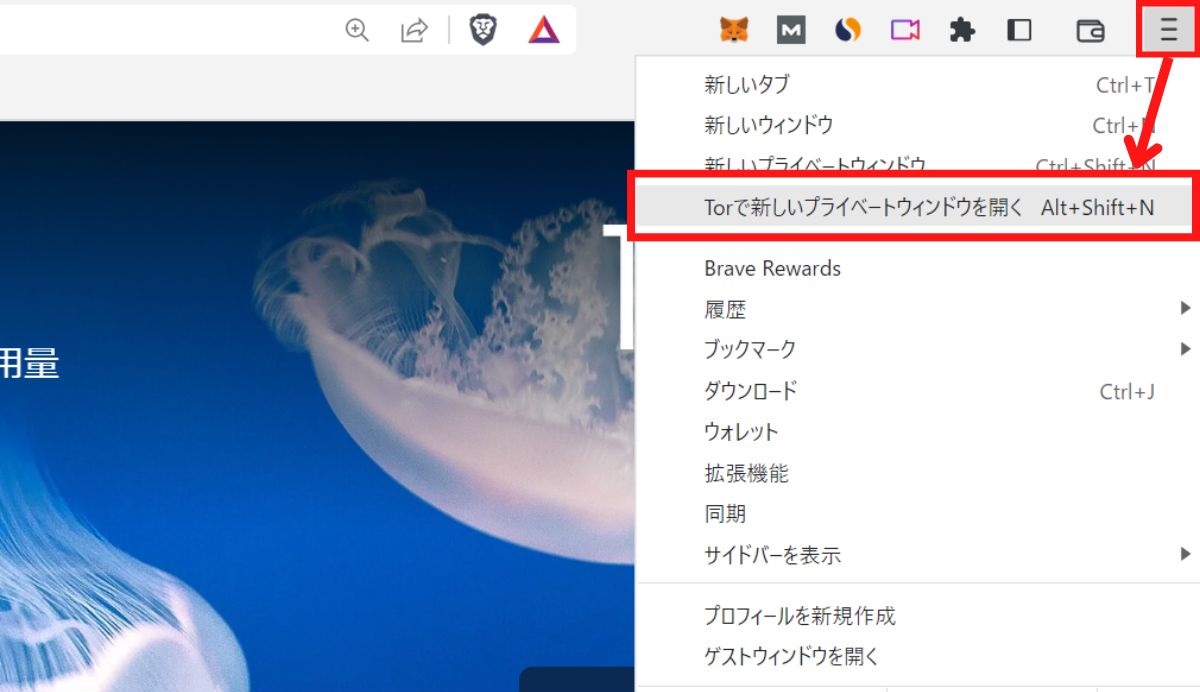Show the sidebar panel icon

(x=1020, y=30)
